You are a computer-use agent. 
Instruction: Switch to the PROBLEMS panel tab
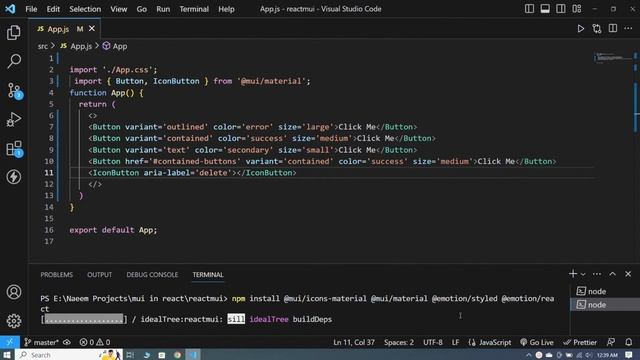pyautogui.click(x=56, y=275)
